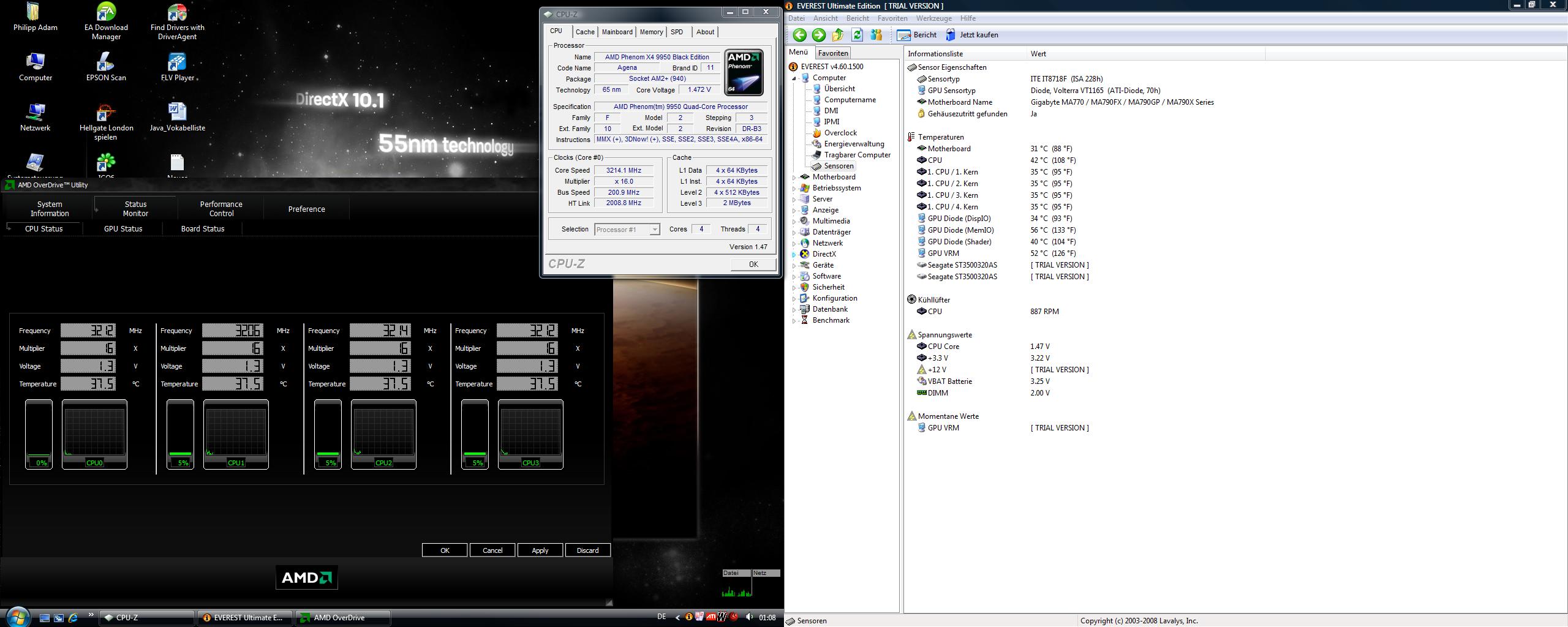The image size is (1568, 627).
Task: Click the volume speaker tray icon
Action: click(748, 617)
